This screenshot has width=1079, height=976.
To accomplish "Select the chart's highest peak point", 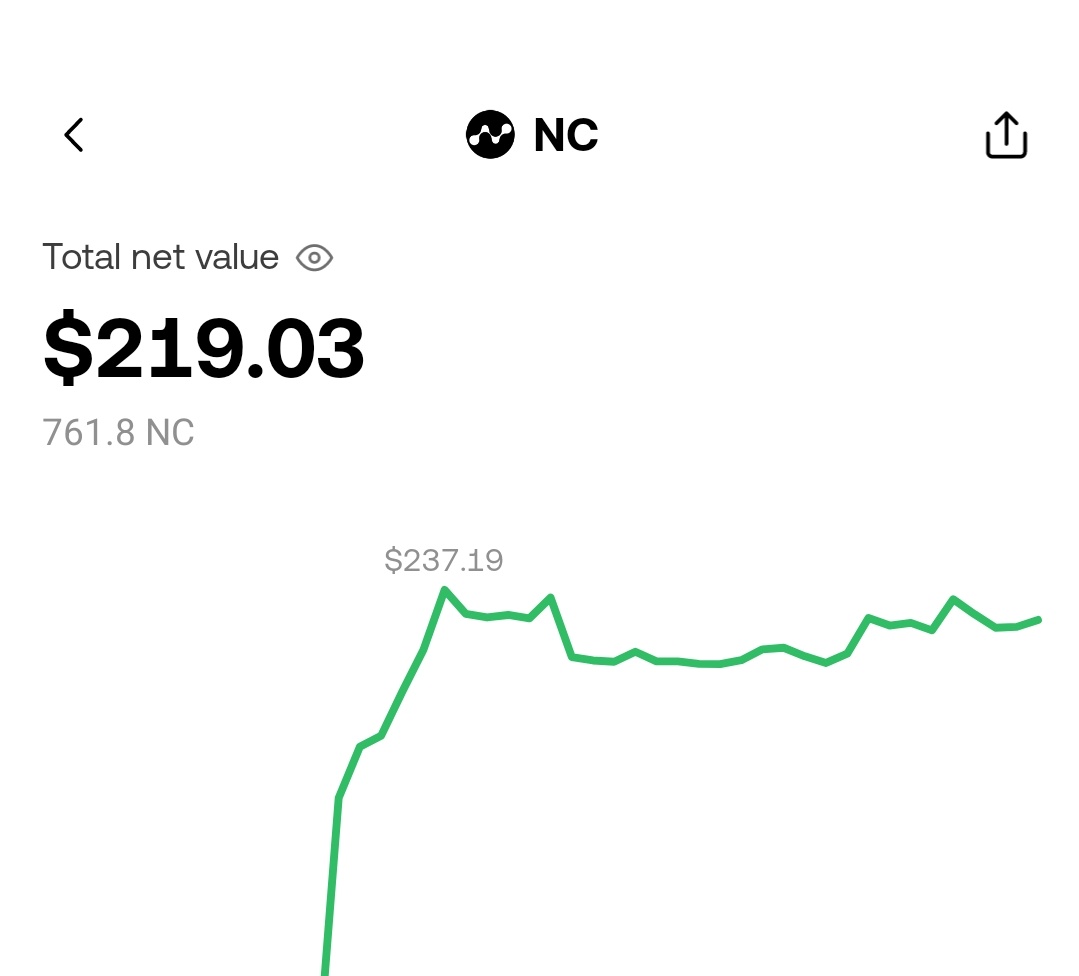I will pos(445,590).
